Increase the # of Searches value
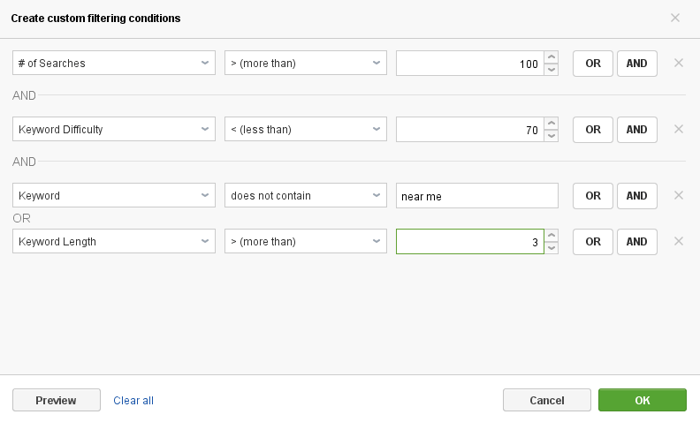The image size is (700, 422). 551,57
